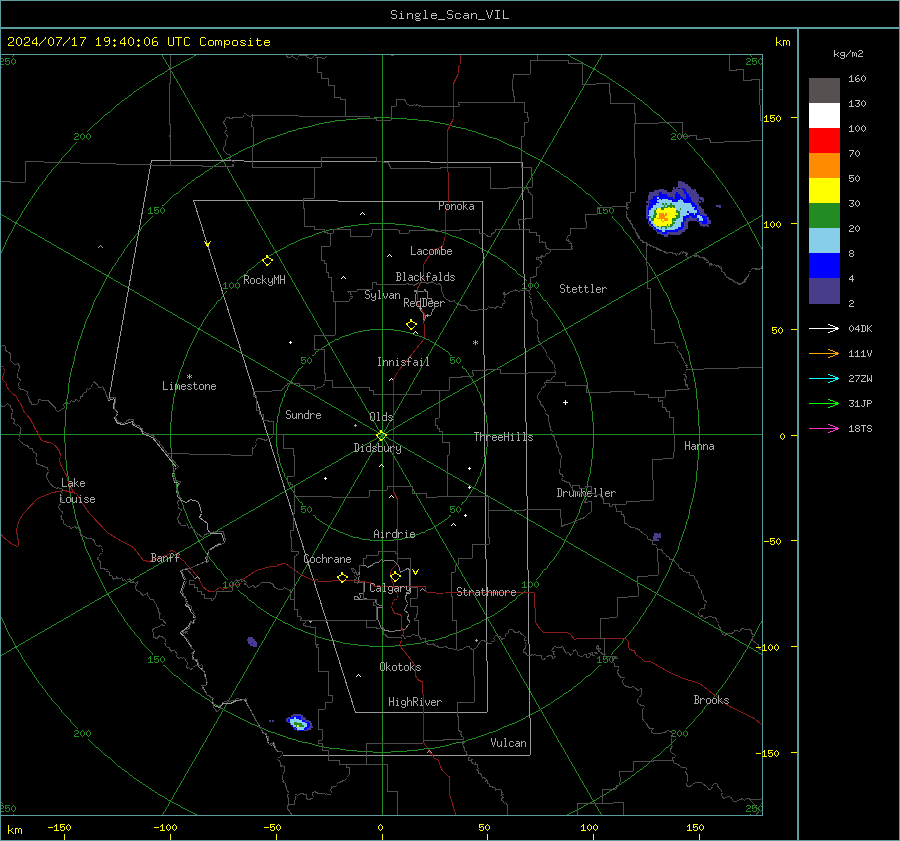Pick the dark purple legend color swatch
900x841 pixels.
[824, 290]
